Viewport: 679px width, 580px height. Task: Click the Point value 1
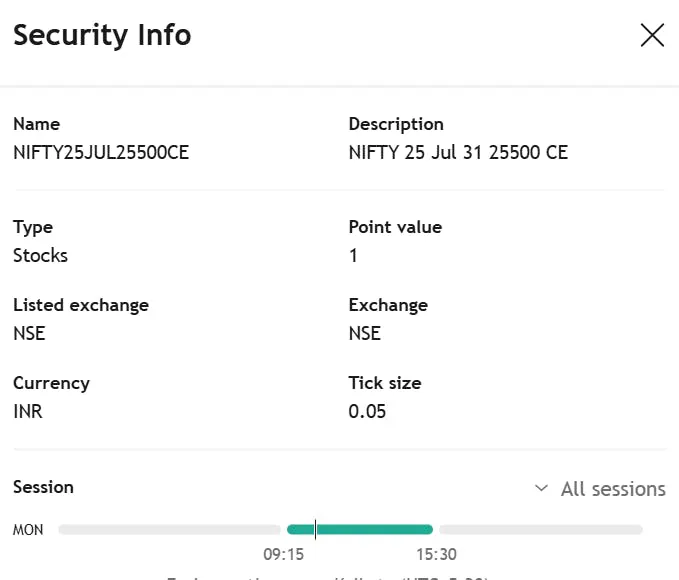(x=353, y=255)
